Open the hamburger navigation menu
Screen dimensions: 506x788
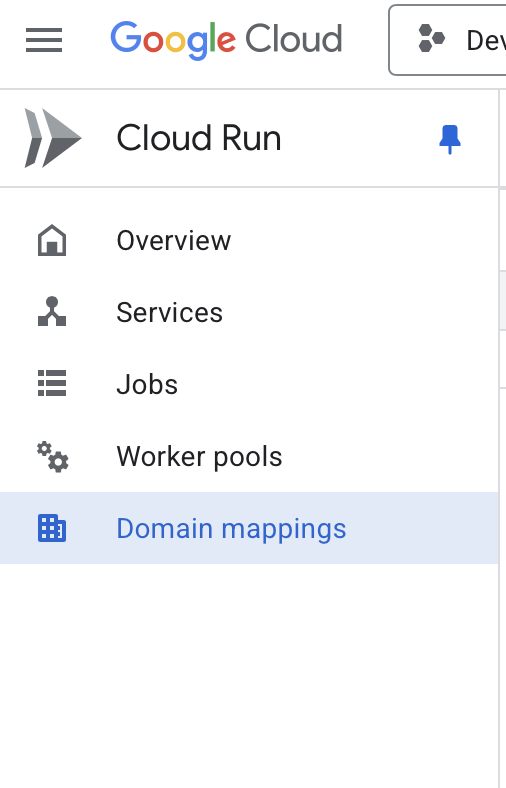click(44, 40)
